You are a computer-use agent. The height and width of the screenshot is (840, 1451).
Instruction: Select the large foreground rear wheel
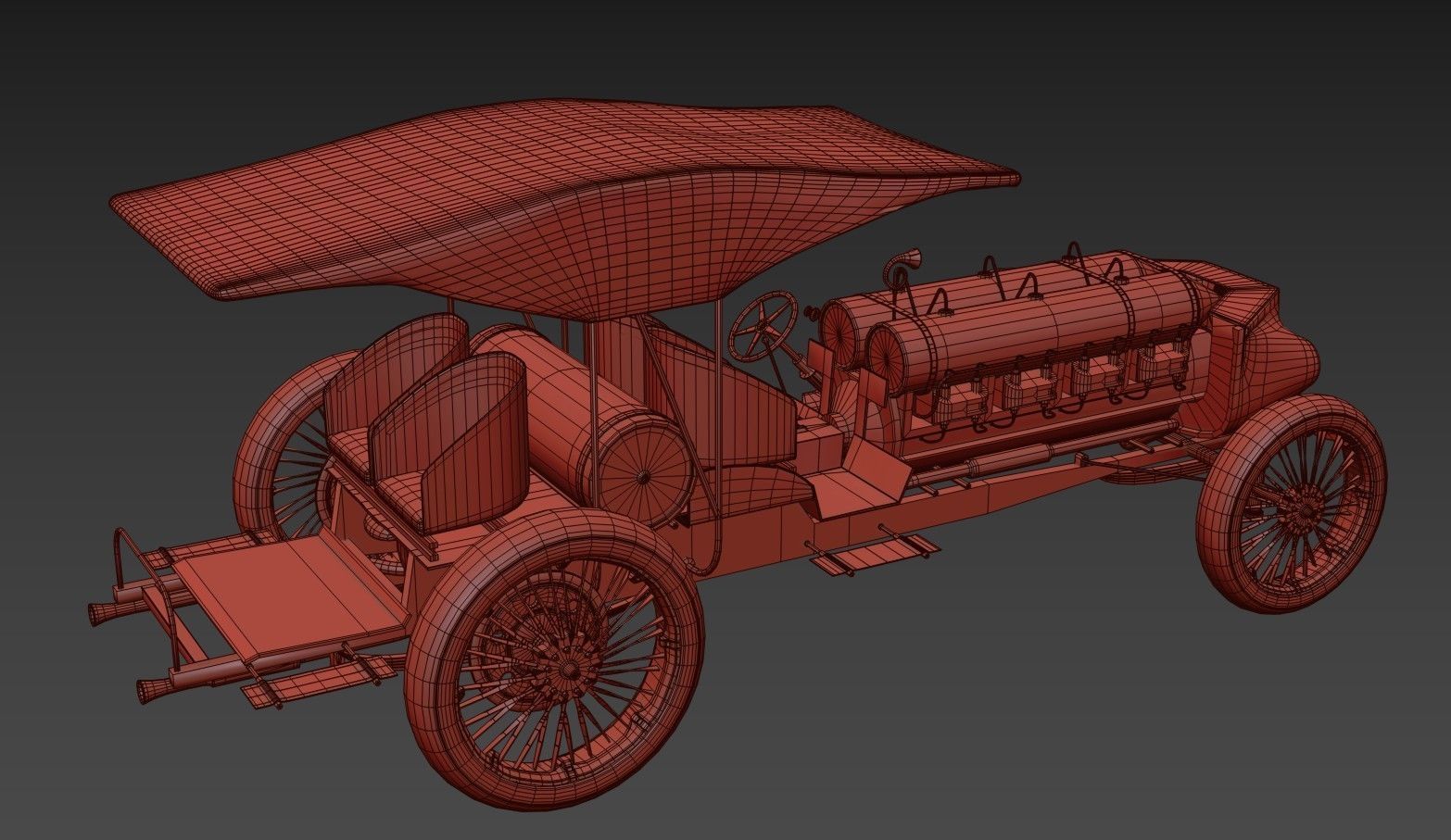(554, 661)
